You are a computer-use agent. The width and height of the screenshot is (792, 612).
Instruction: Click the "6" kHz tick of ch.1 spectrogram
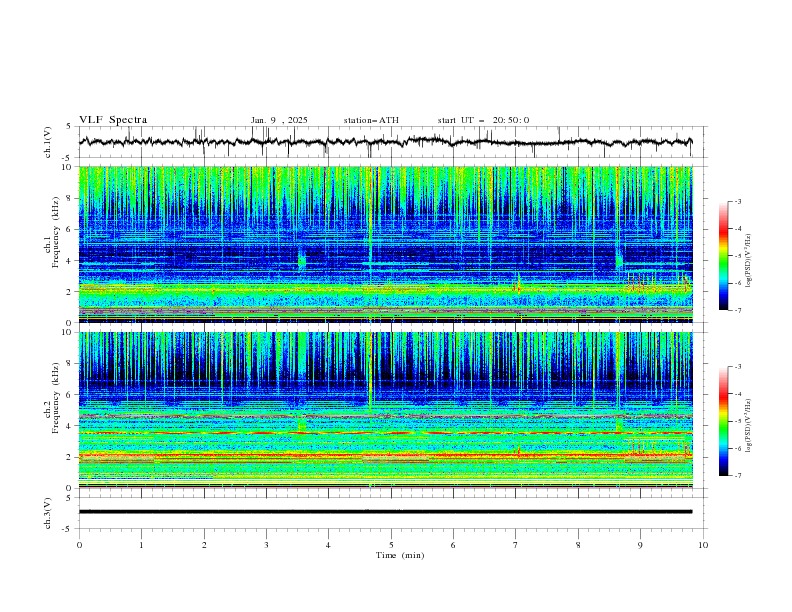pos(72,229)
